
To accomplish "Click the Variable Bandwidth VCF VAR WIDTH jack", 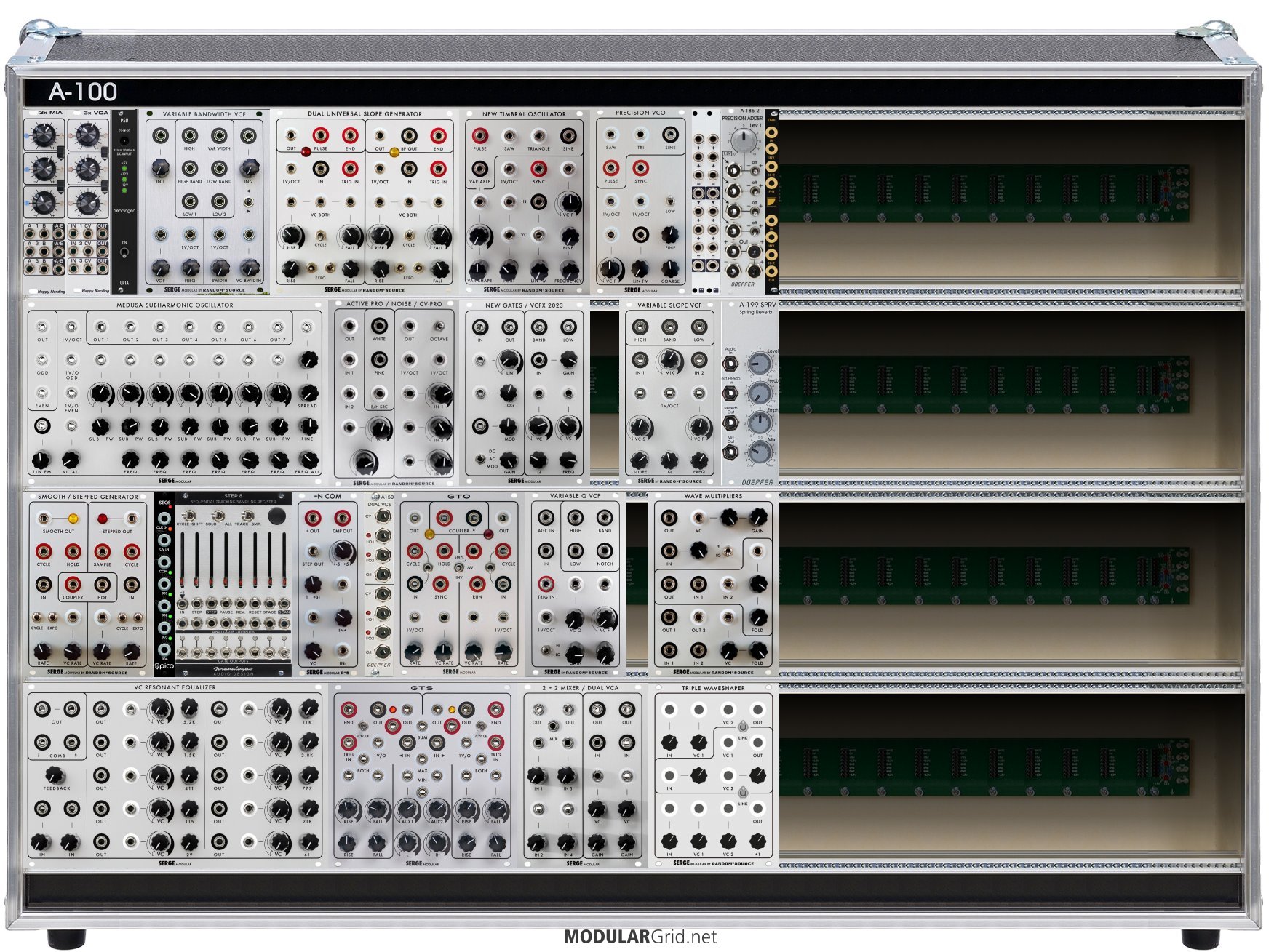I will tap(219, 136).
